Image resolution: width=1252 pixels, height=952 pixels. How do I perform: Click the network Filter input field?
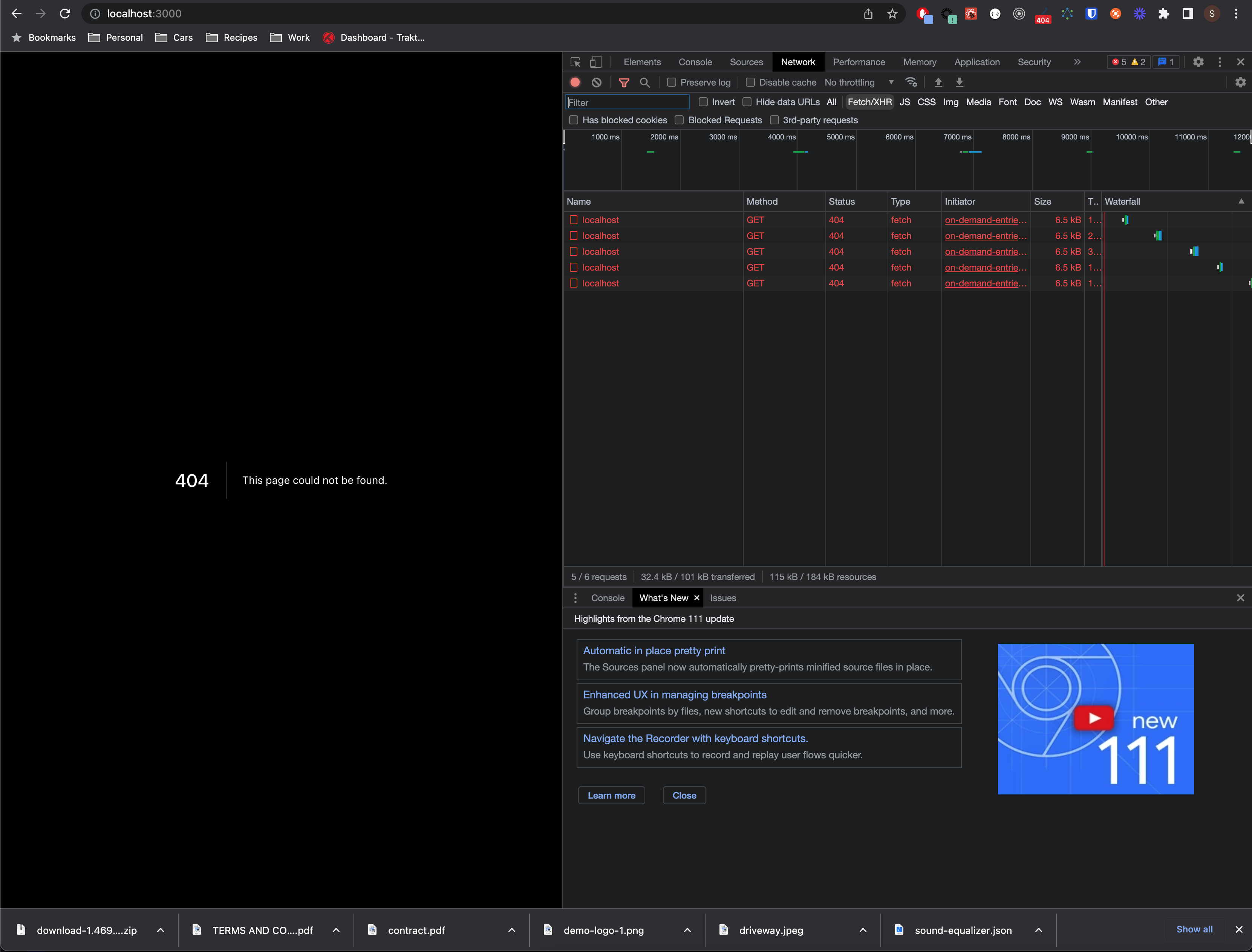click(x=627, y=102)
